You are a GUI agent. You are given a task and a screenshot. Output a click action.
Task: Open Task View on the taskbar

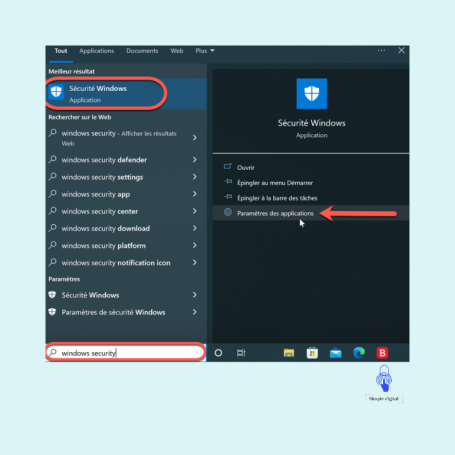241,353
